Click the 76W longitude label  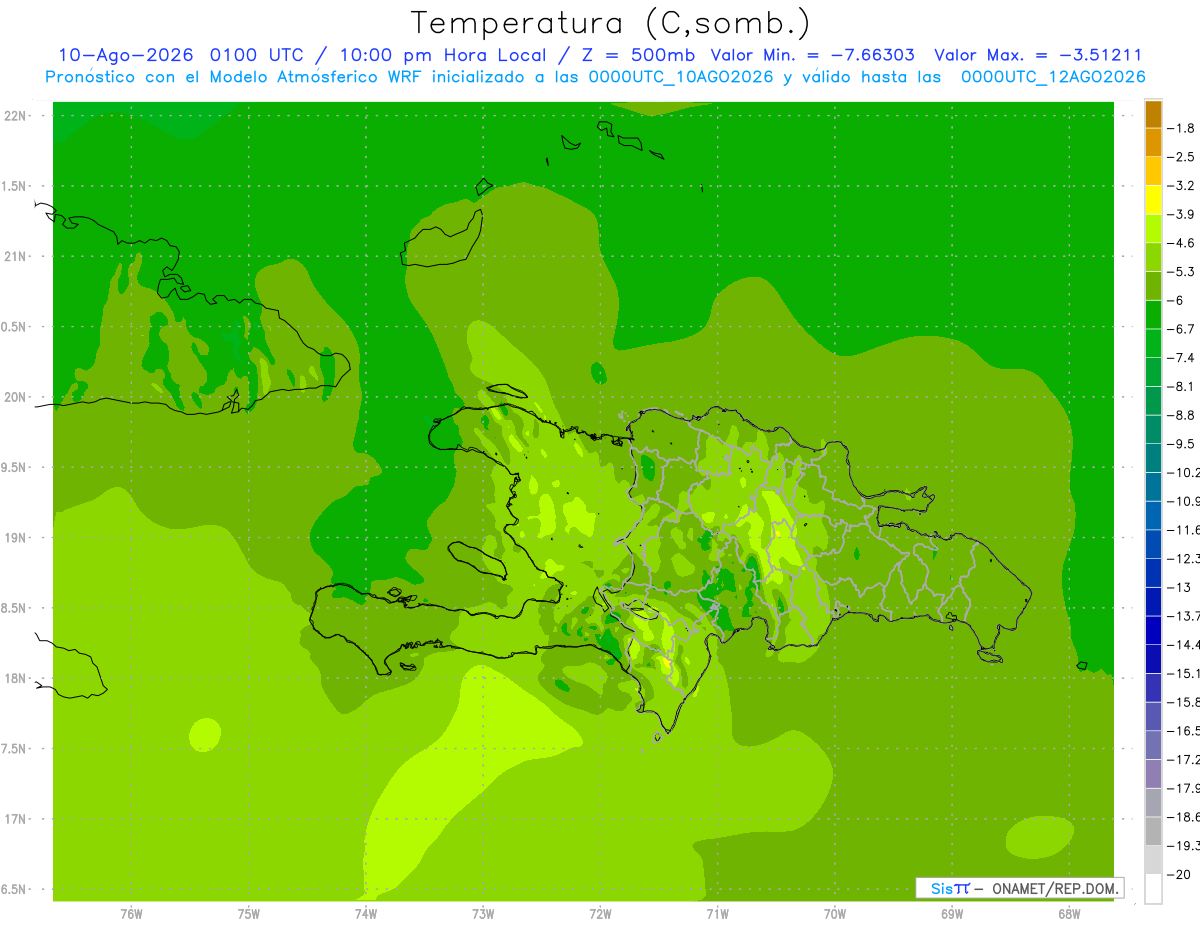(x=131, y=914)
